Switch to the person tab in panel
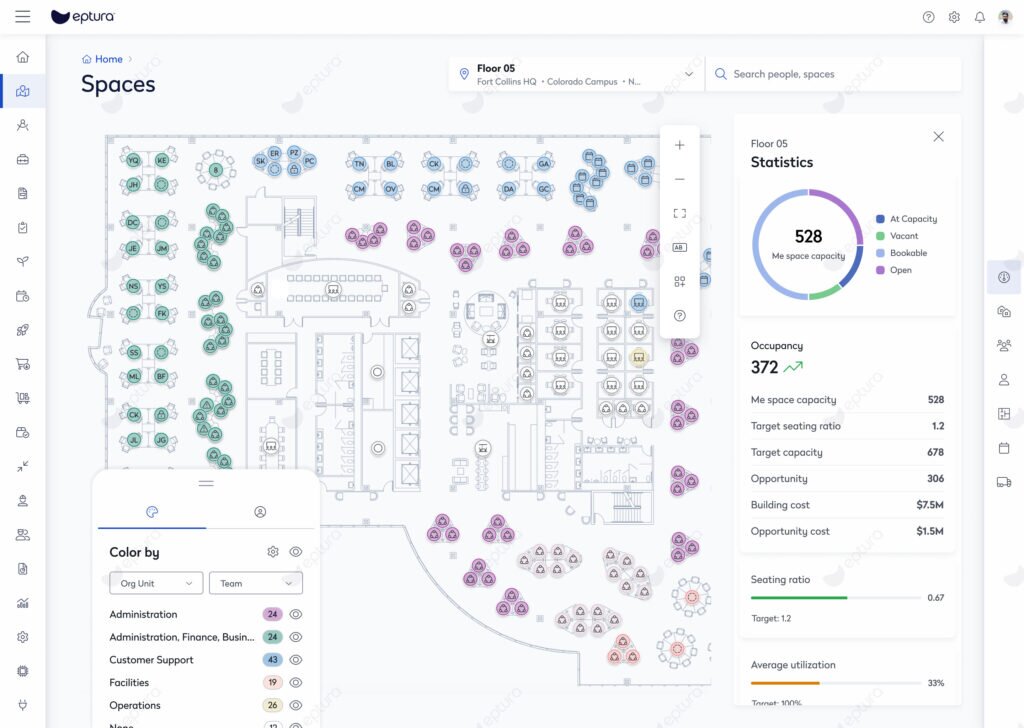 point(260,512)
